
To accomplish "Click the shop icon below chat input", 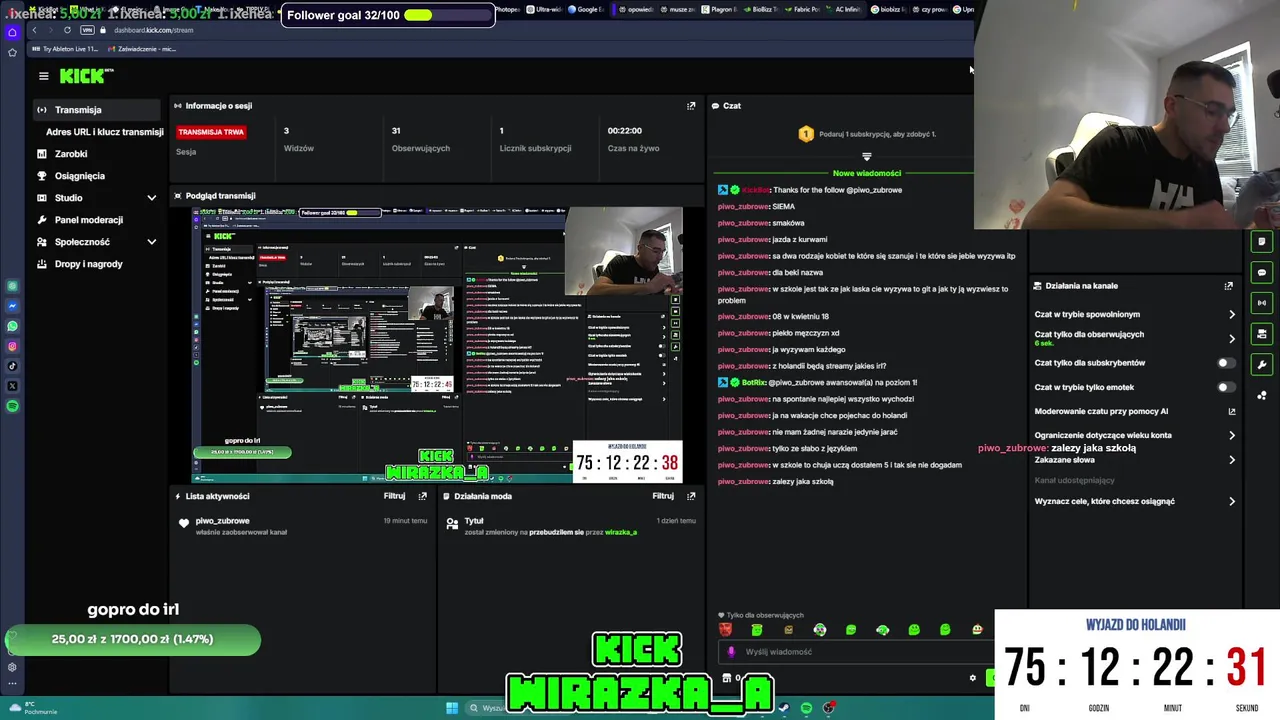I will 727,678.
